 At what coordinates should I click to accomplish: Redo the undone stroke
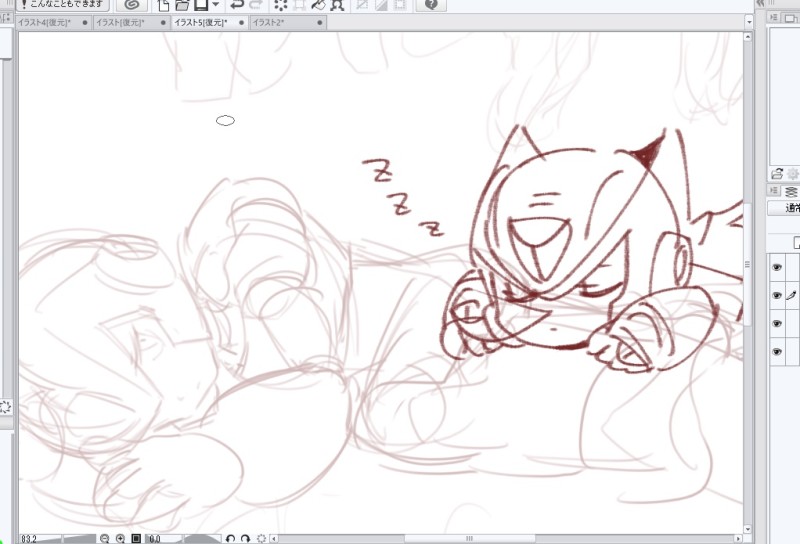coord(255,5)
